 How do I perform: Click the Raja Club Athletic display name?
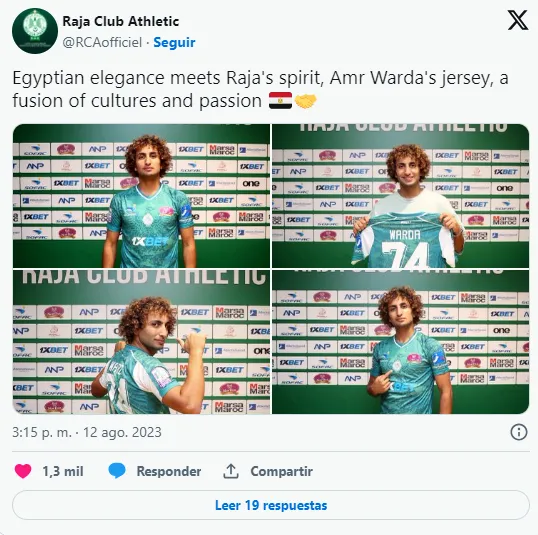click(121, 21)
